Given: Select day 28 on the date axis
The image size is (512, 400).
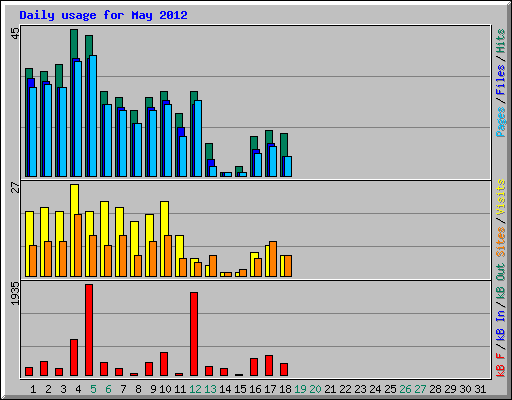Looking at the screenshot, I should pos(435,389).
